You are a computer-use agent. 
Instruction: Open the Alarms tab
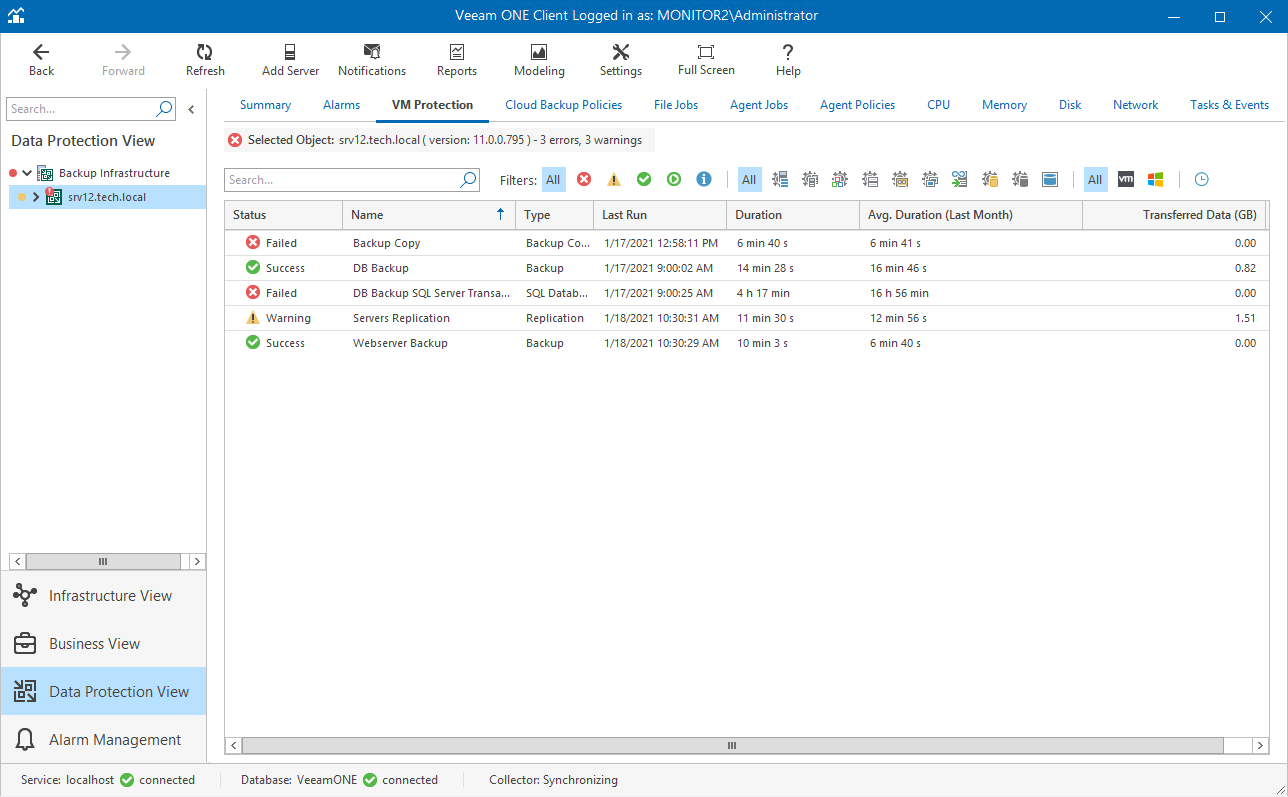pyautogui.click(x=341, y=105)
